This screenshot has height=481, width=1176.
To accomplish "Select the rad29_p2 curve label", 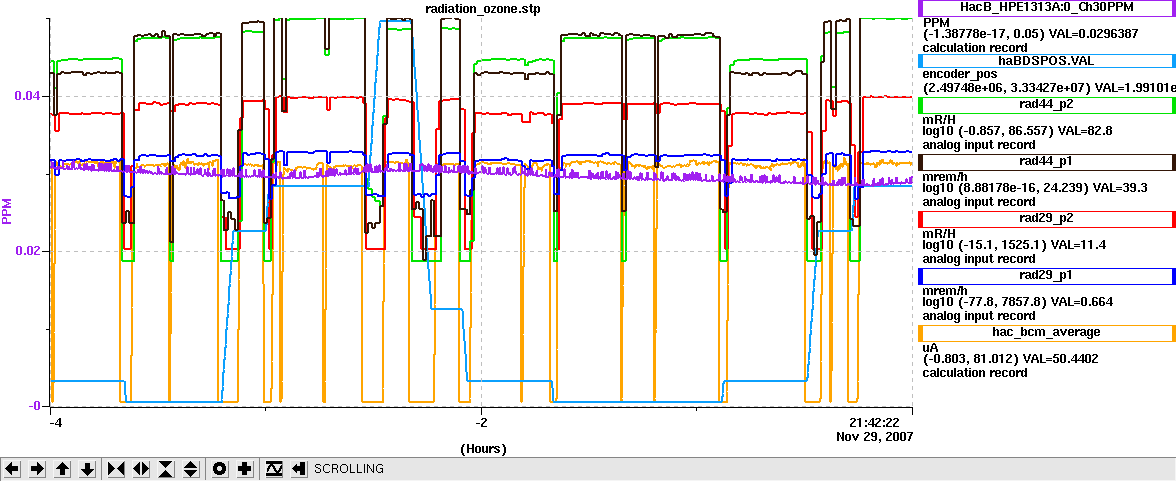I will tap(1046, 219).
